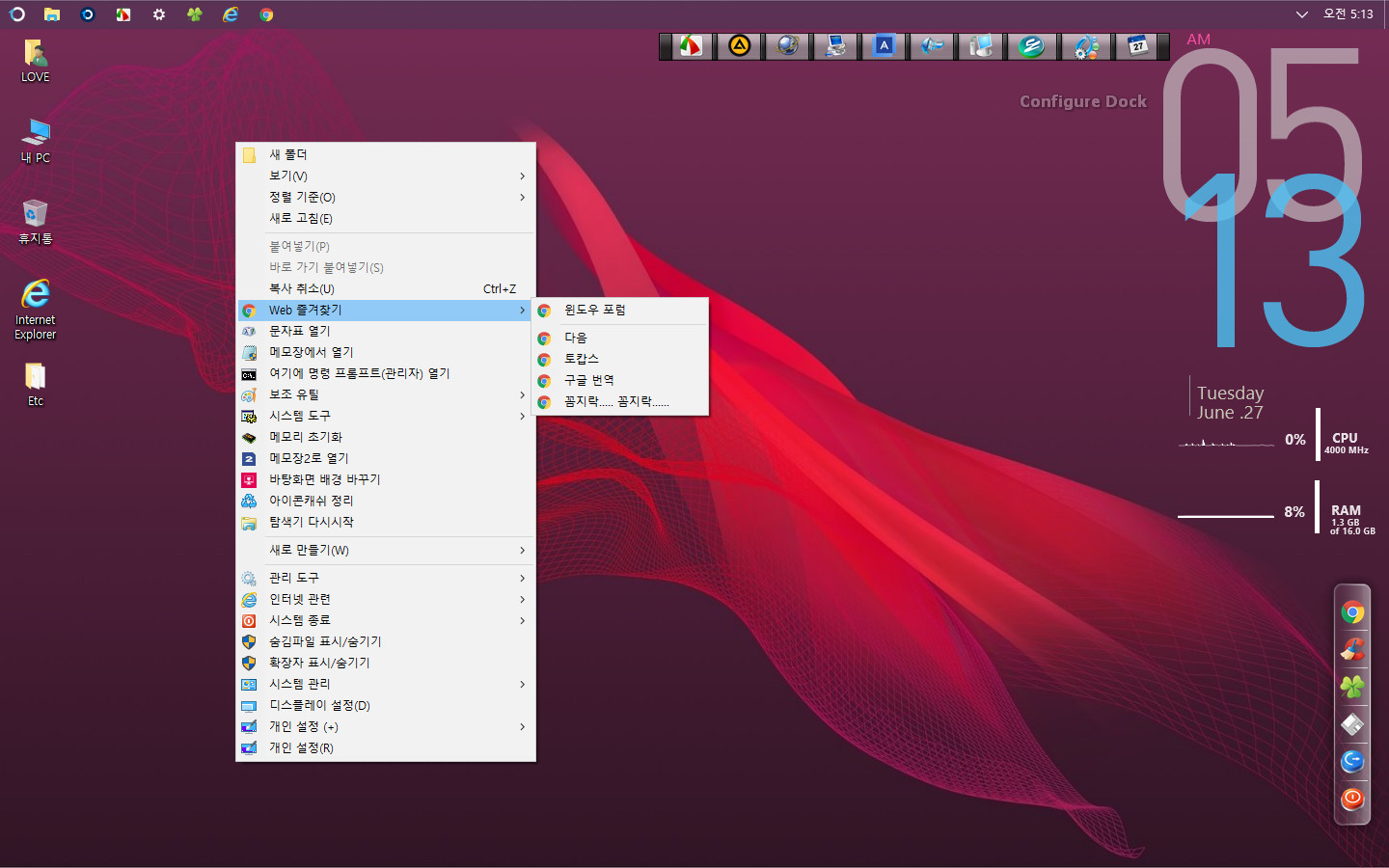Open the blue gear utility icon in the dock

1086,45
